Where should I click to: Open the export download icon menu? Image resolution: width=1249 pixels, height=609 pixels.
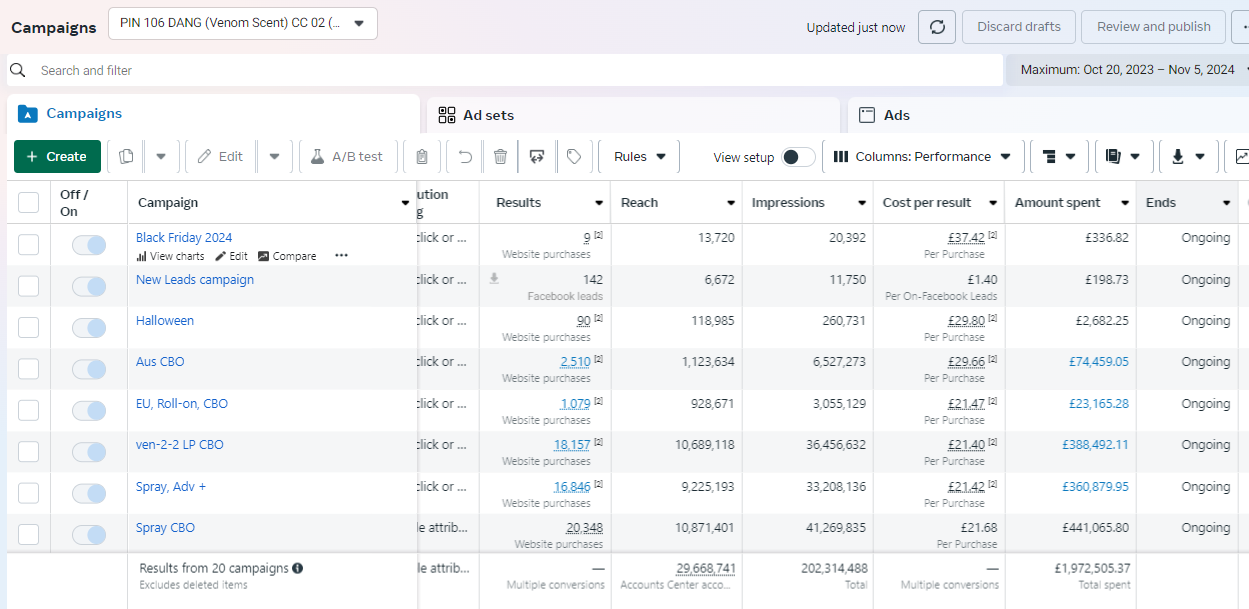tap(1187, 157)
